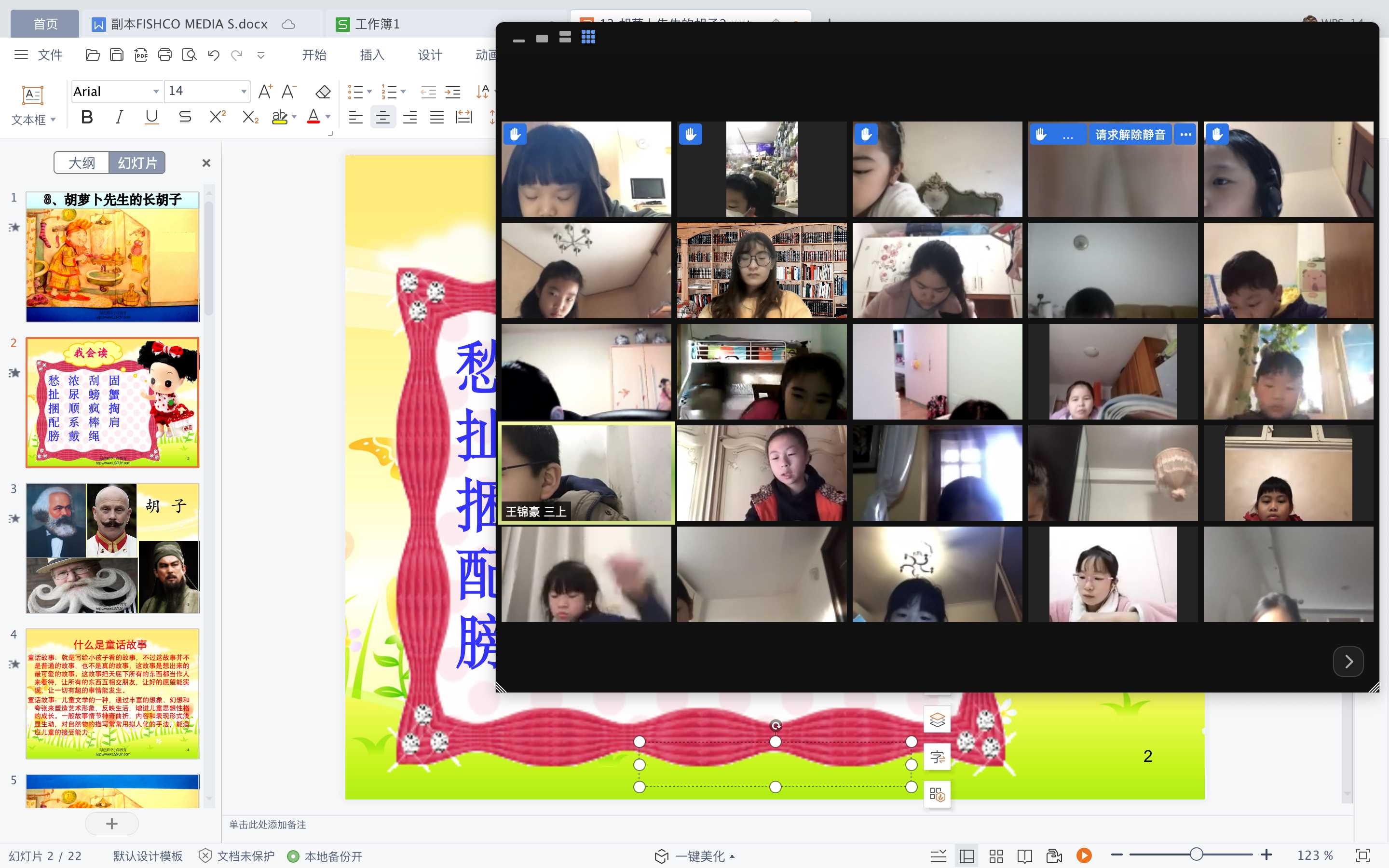Align text left
The image size is (1389, 868).
(x=356, y=118)
